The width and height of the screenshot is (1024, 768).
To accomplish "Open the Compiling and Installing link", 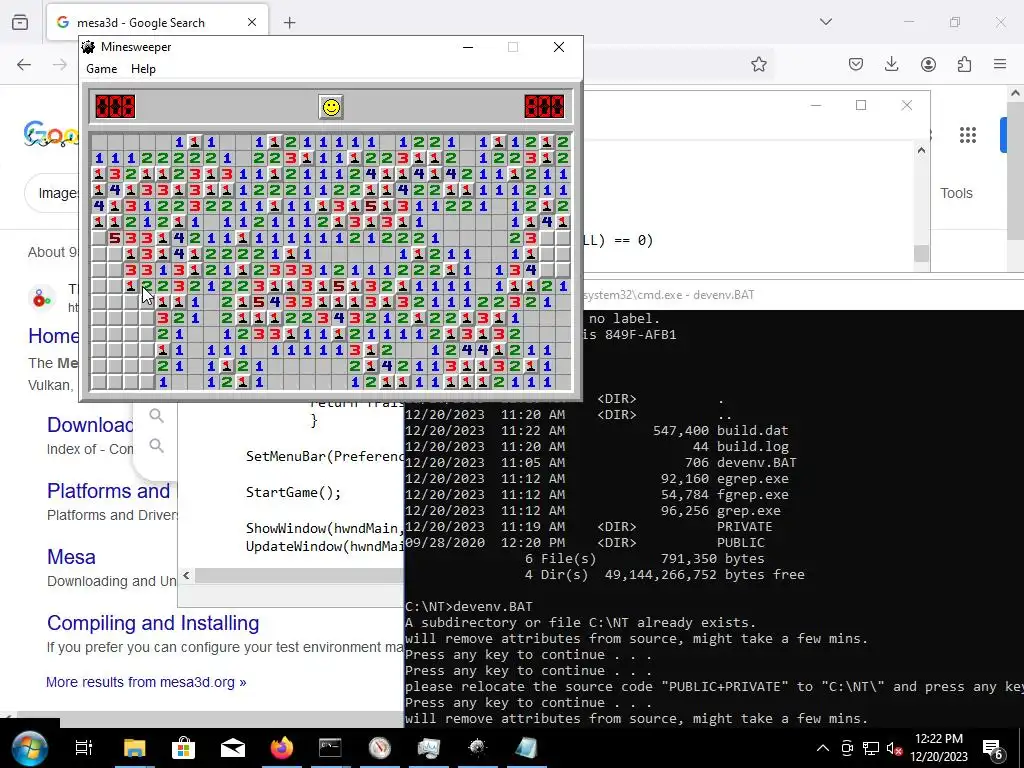I will coord(153,623).
